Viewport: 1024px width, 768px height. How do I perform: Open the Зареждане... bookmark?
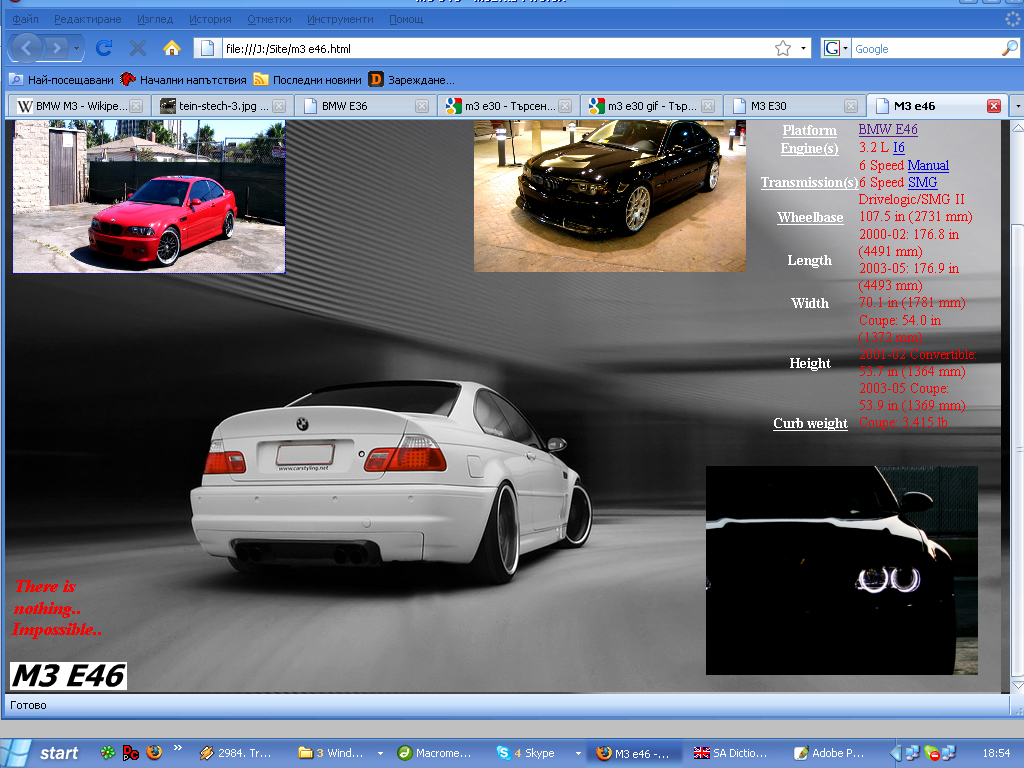[412, 80]
